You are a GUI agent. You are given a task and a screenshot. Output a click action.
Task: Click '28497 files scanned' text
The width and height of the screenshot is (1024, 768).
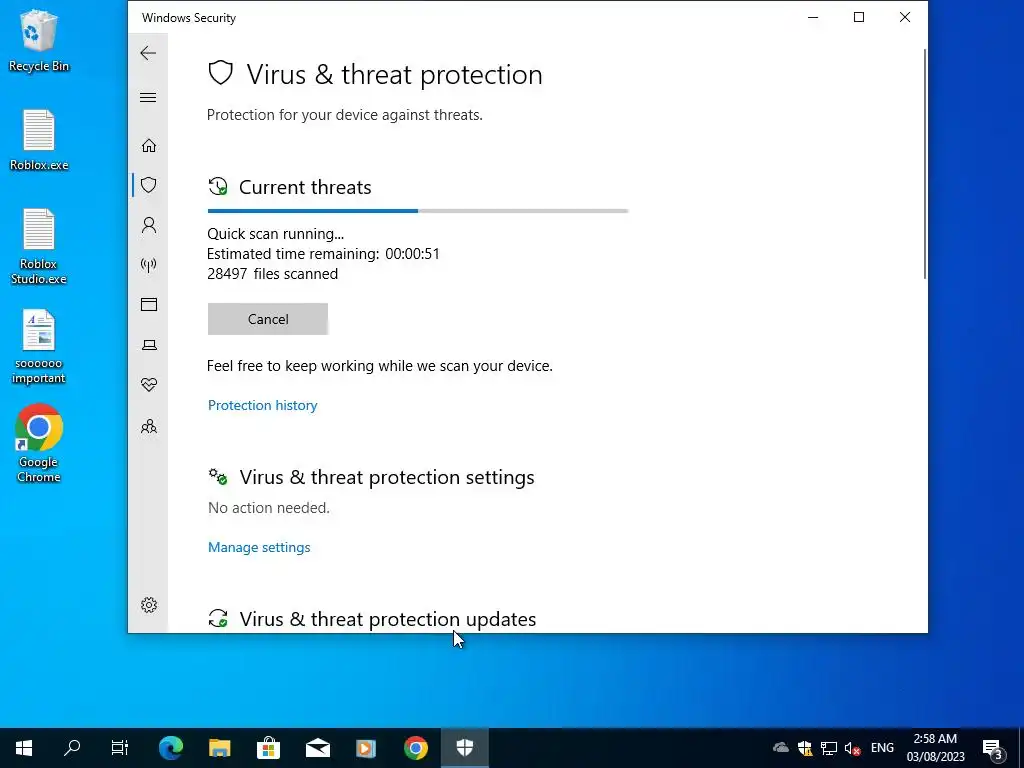pos(272,274)
